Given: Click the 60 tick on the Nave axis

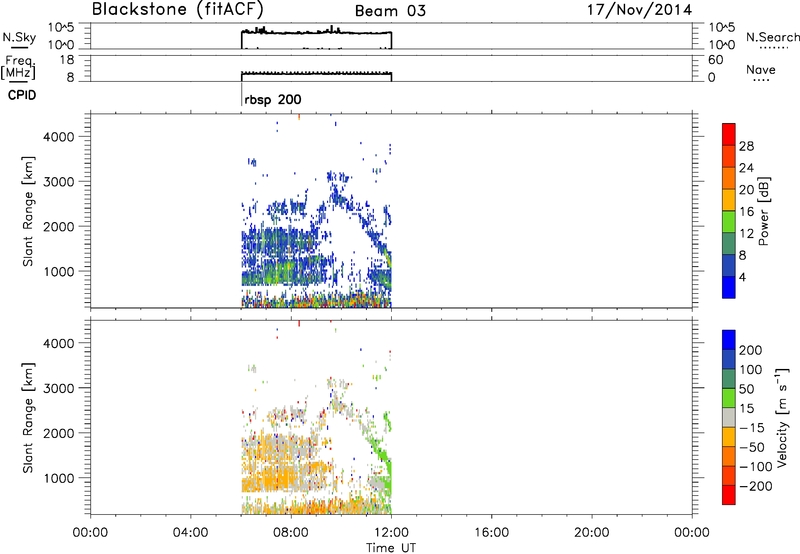Looking at the screenshot, I should [x=715, y=60].
